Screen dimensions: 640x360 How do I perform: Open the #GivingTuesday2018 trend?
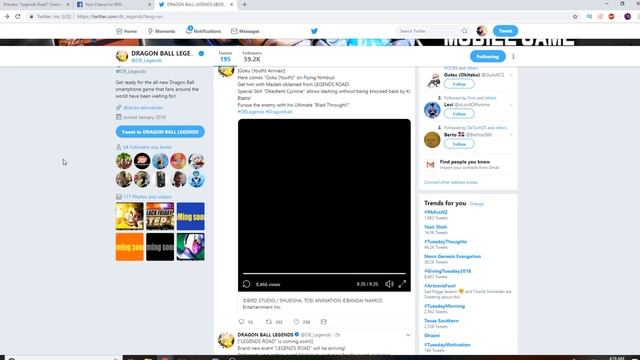click(x=447, y=271)
